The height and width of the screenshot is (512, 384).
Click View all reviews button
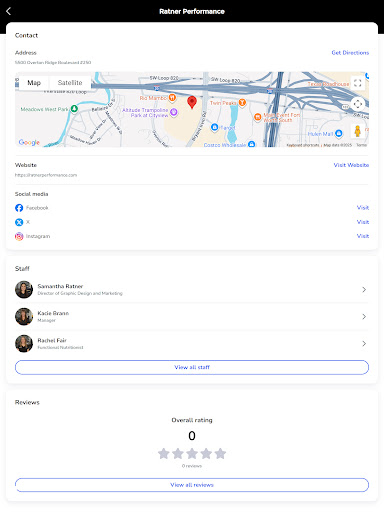(192, 485)
